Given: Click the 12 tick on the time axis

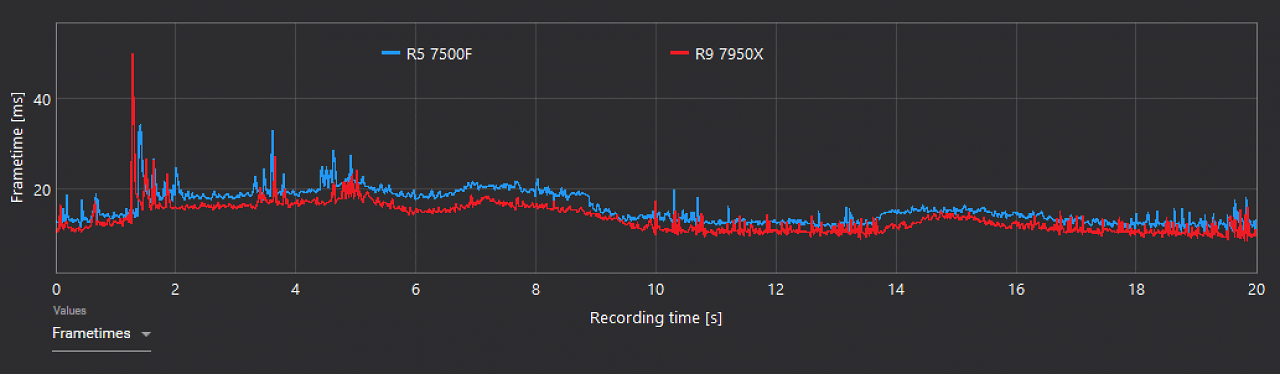Looking at the screenshot, I should 776,289.
